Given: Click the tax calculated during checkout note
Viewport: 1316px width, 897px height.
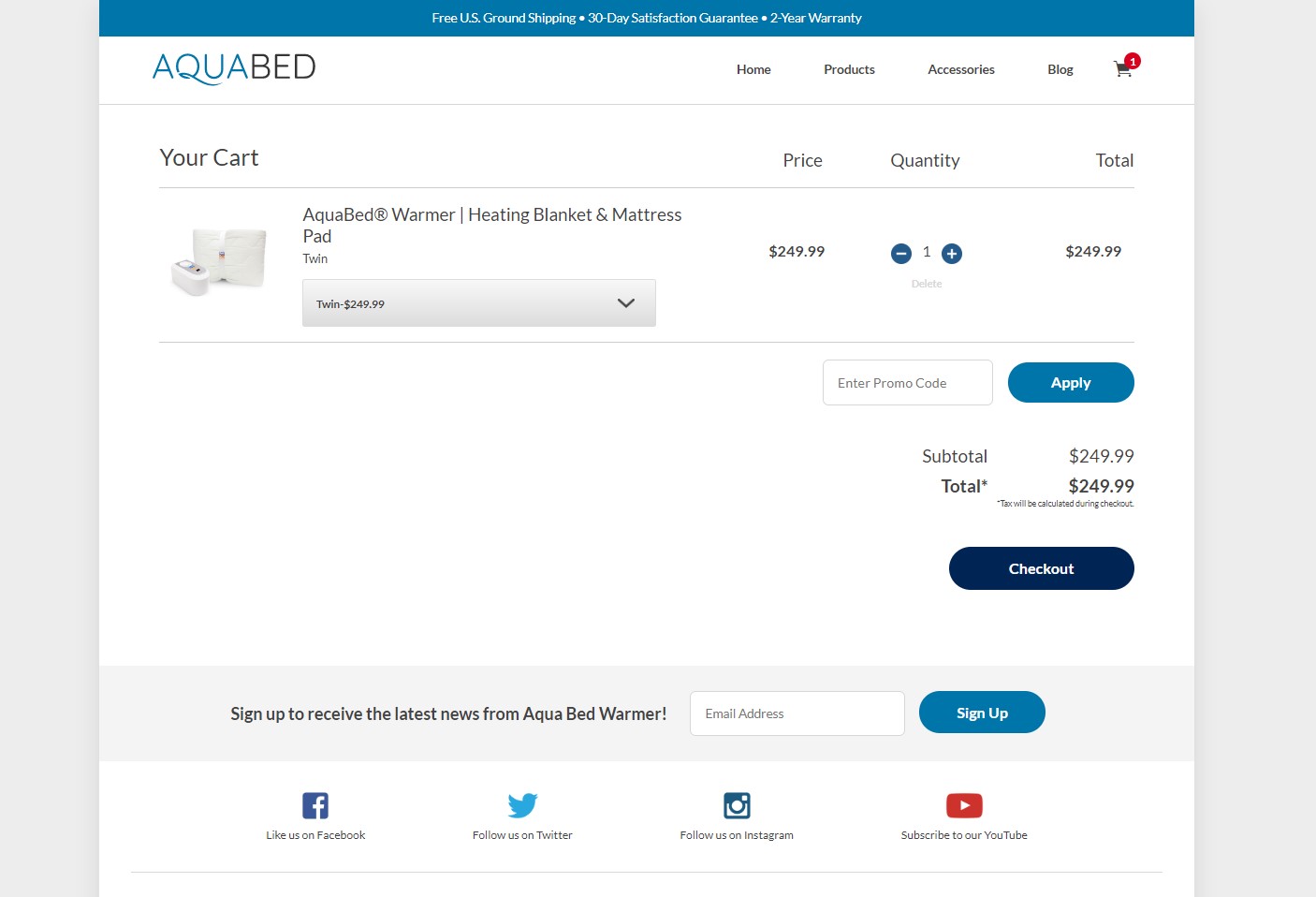Looking at the screenshot, I should tap(1065, 504).
